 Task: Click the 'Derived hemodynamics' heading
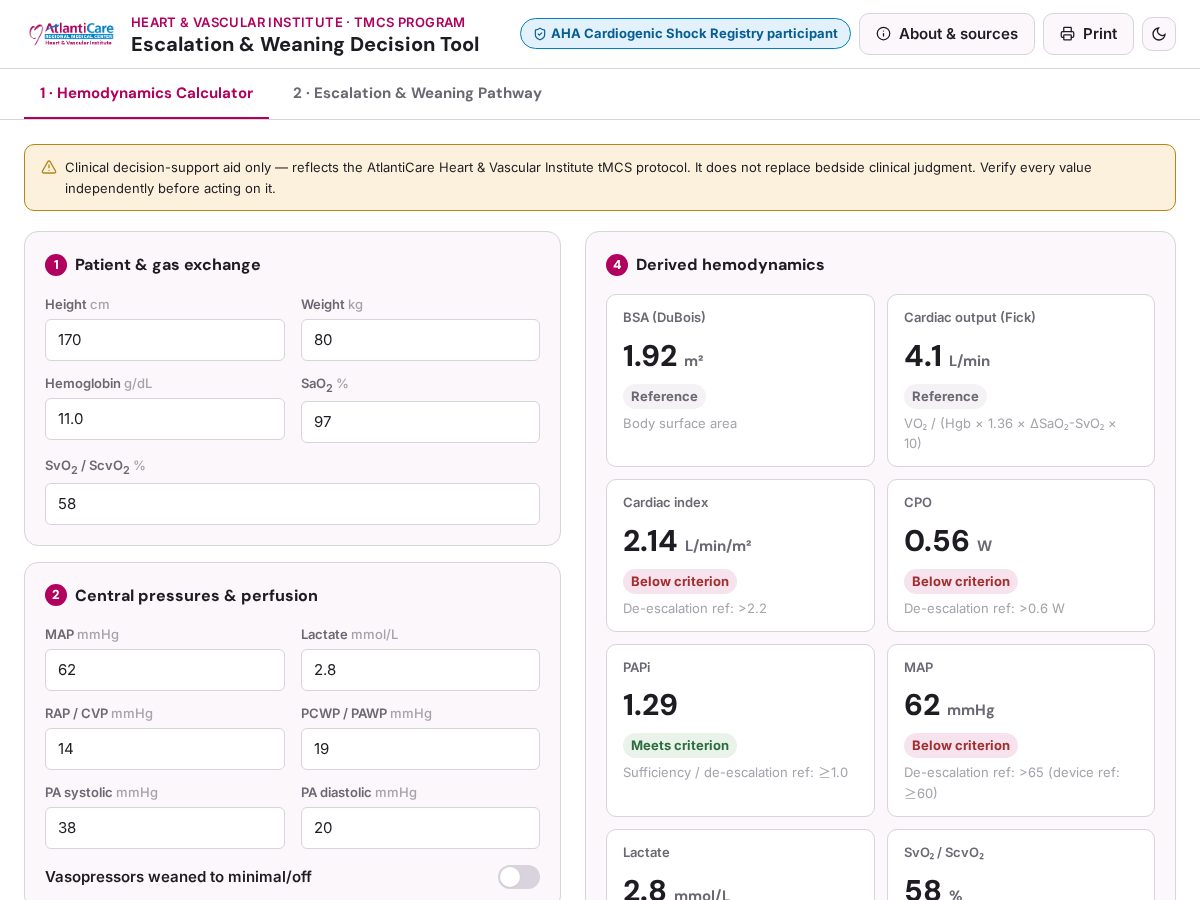730,265
